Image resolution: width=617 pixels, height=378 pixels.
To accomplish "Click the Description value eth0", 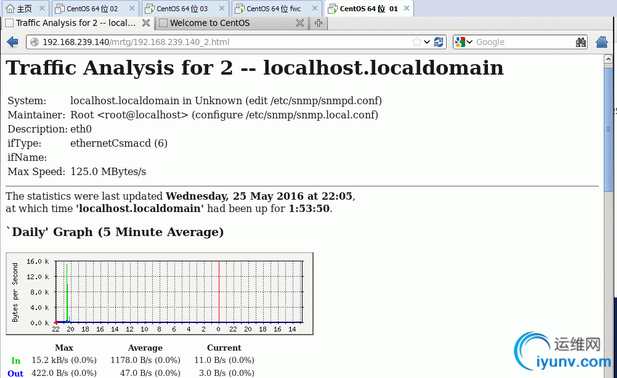I will pyautogui.click(x=81, y=129).
